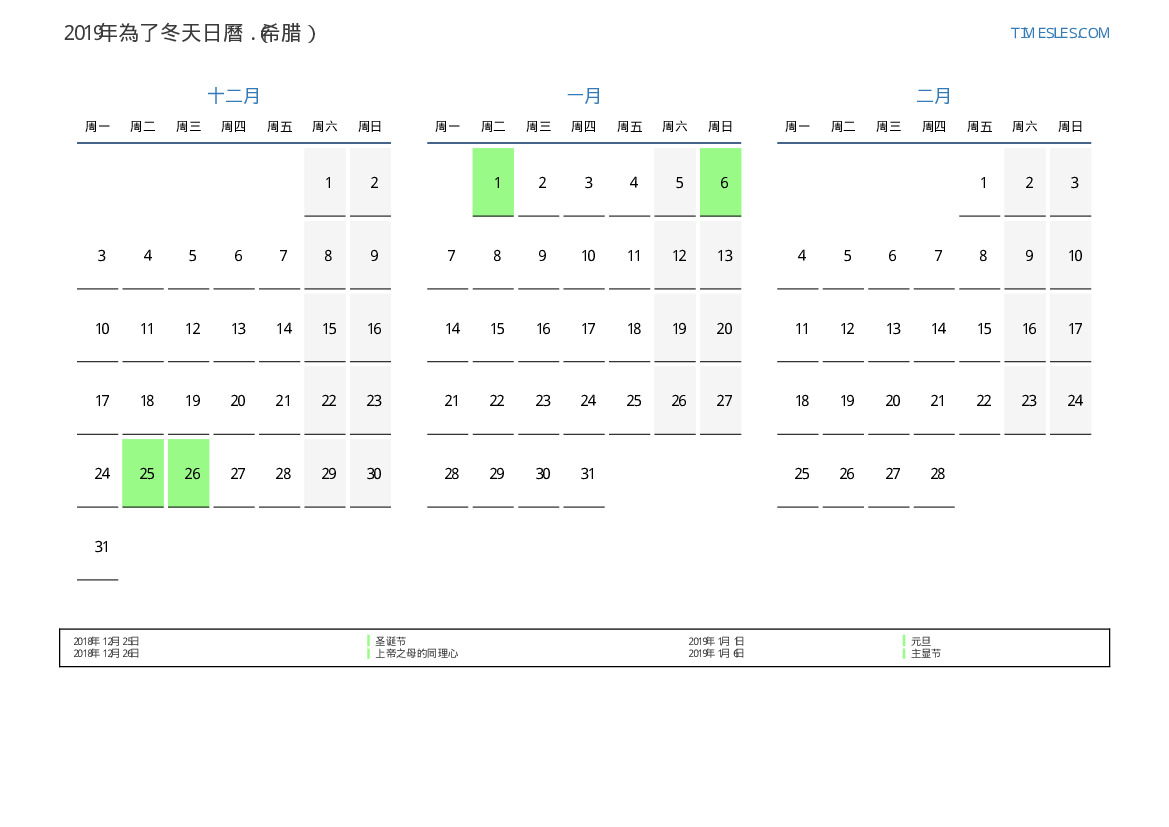Select February 14 on the calendar
The width and height of the screenshot is (1169, 827).
[x=937, y=328]
